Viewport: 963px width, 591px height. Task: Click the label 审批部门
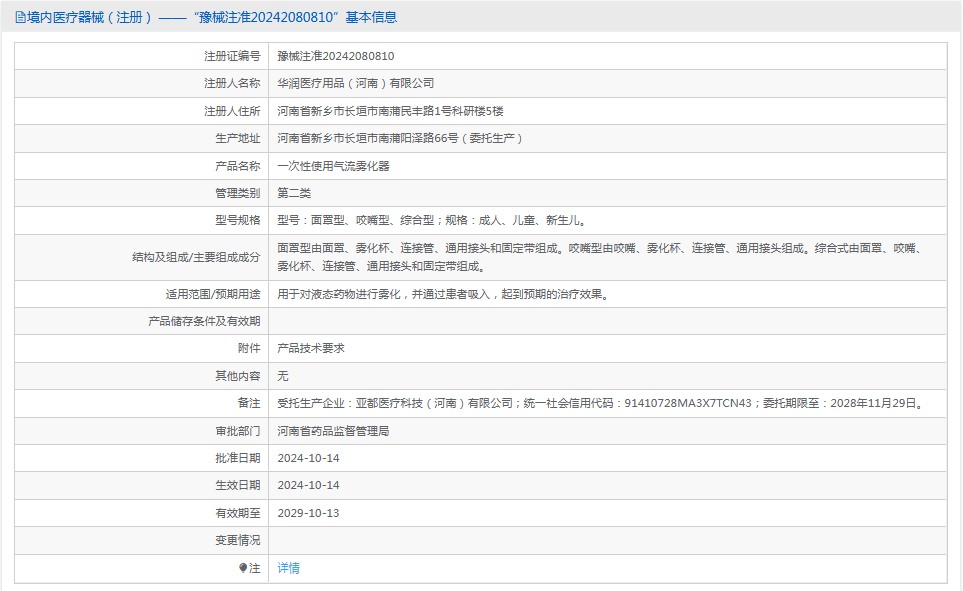pos(238,431)
